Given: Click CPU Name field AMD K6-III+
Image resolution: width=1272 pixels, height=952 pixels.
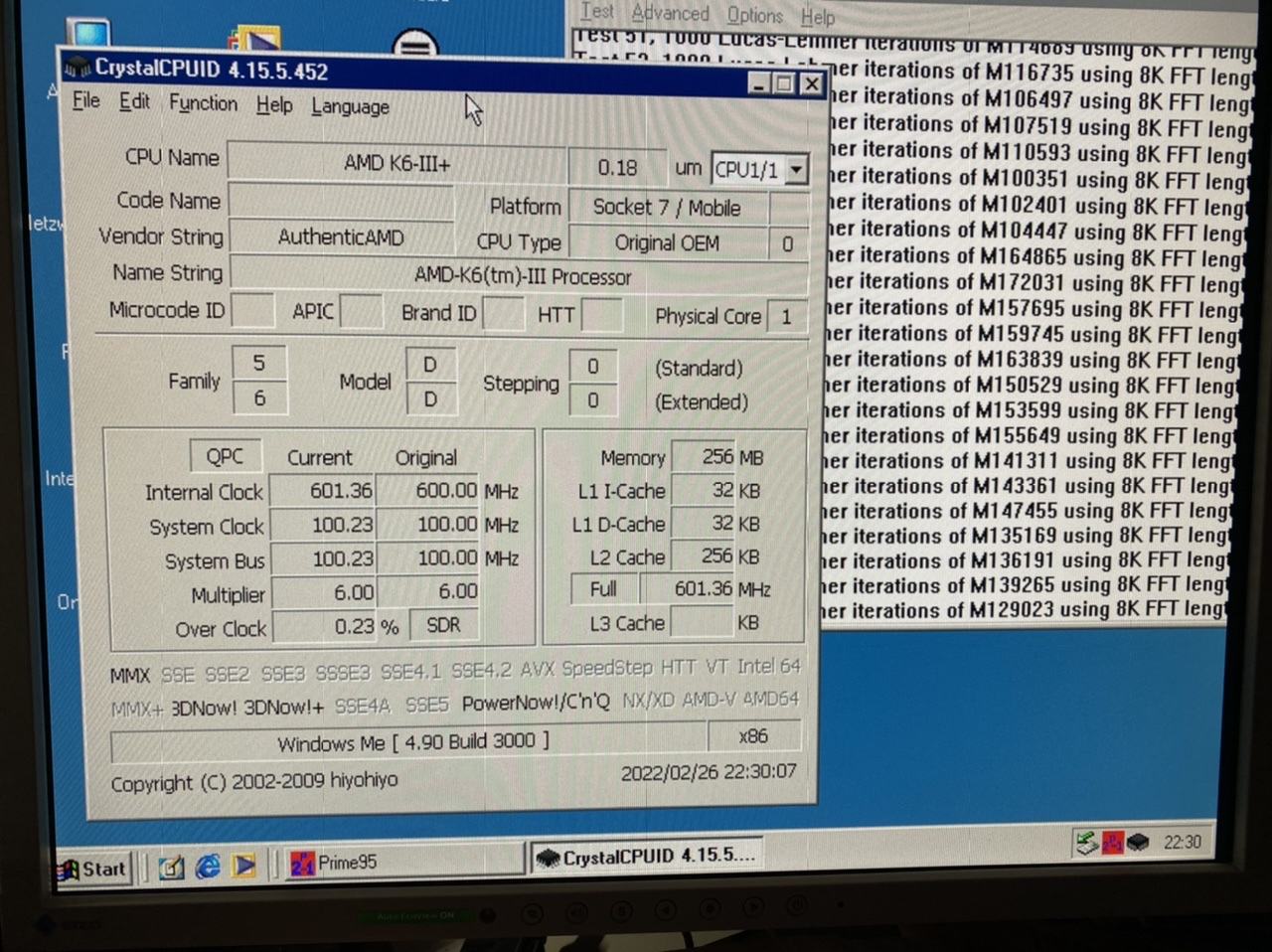Looking at the screenshot, I should pos(397,163).
